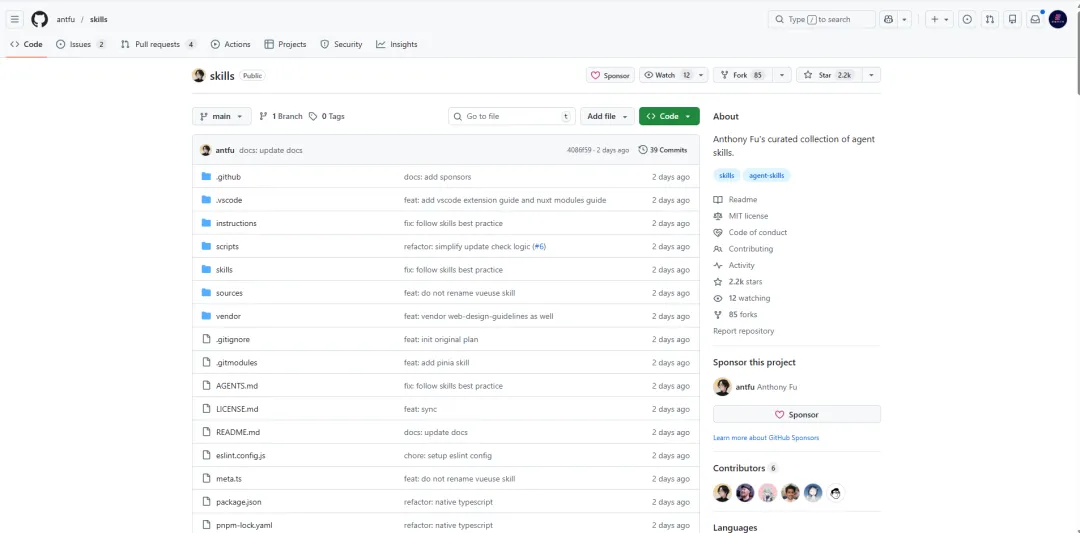Open first contributor avatar
The width and height of the screenshot is (1080, 533).
722,492
